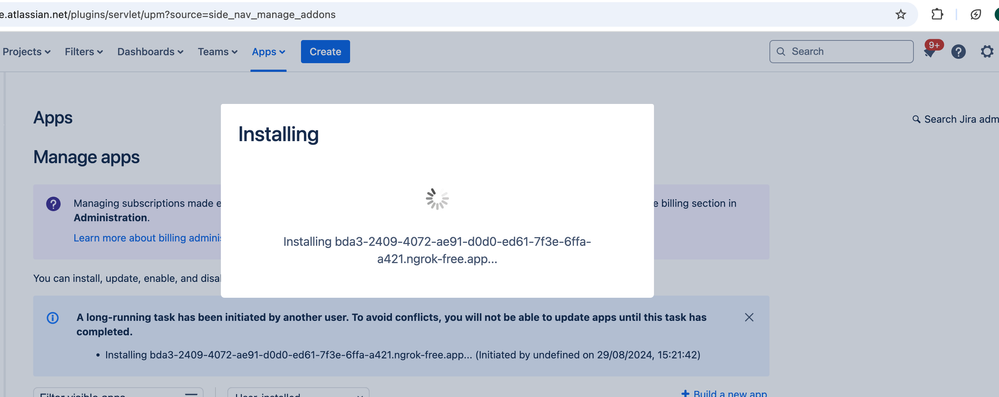Screen dimensions: 999x397
Task: Click the Initiated by undefined task line
Action: (x=403, y=355)
